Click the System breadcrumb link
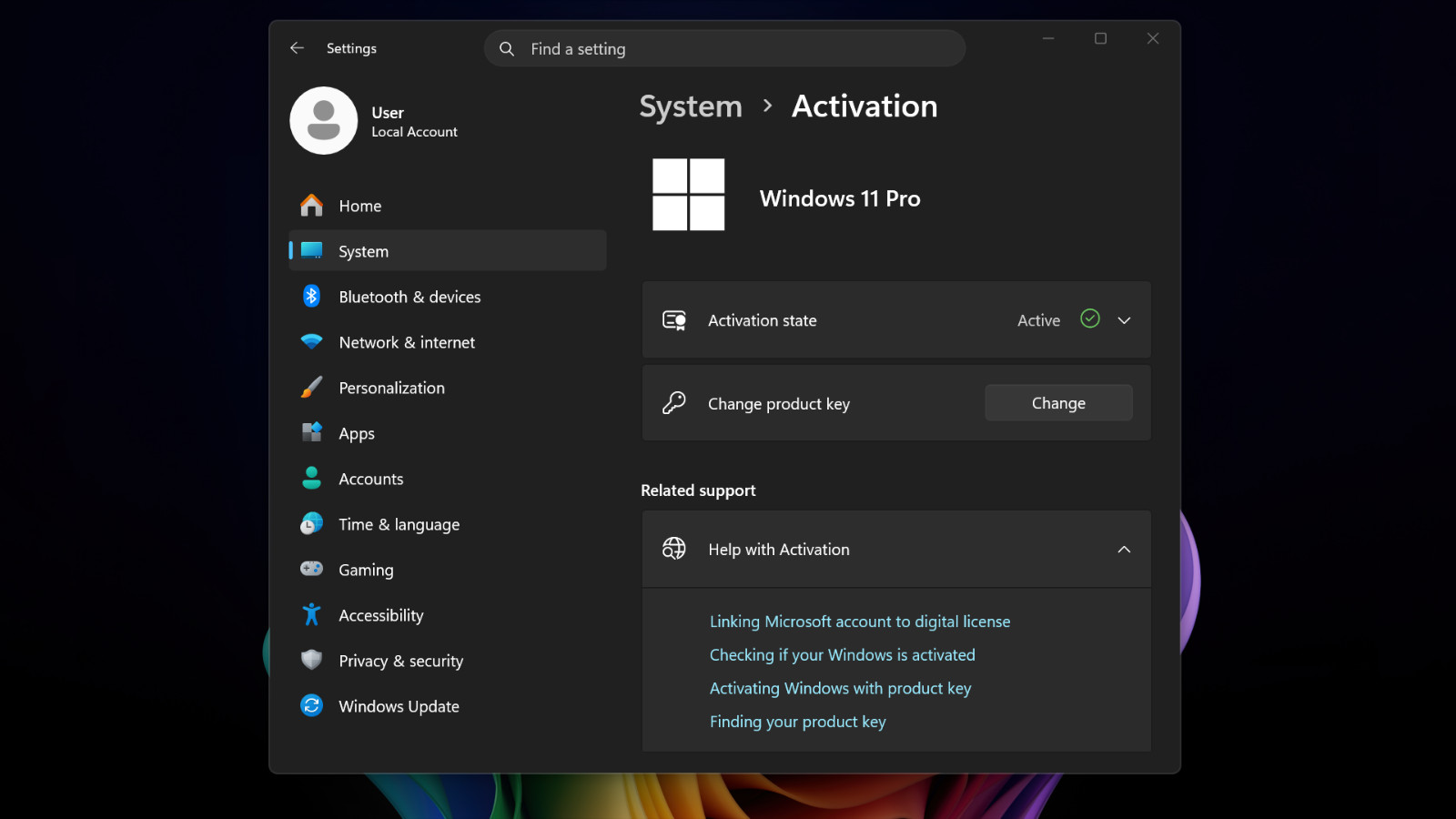Viewport: 1456px width, 819px height. coord(691,106)
